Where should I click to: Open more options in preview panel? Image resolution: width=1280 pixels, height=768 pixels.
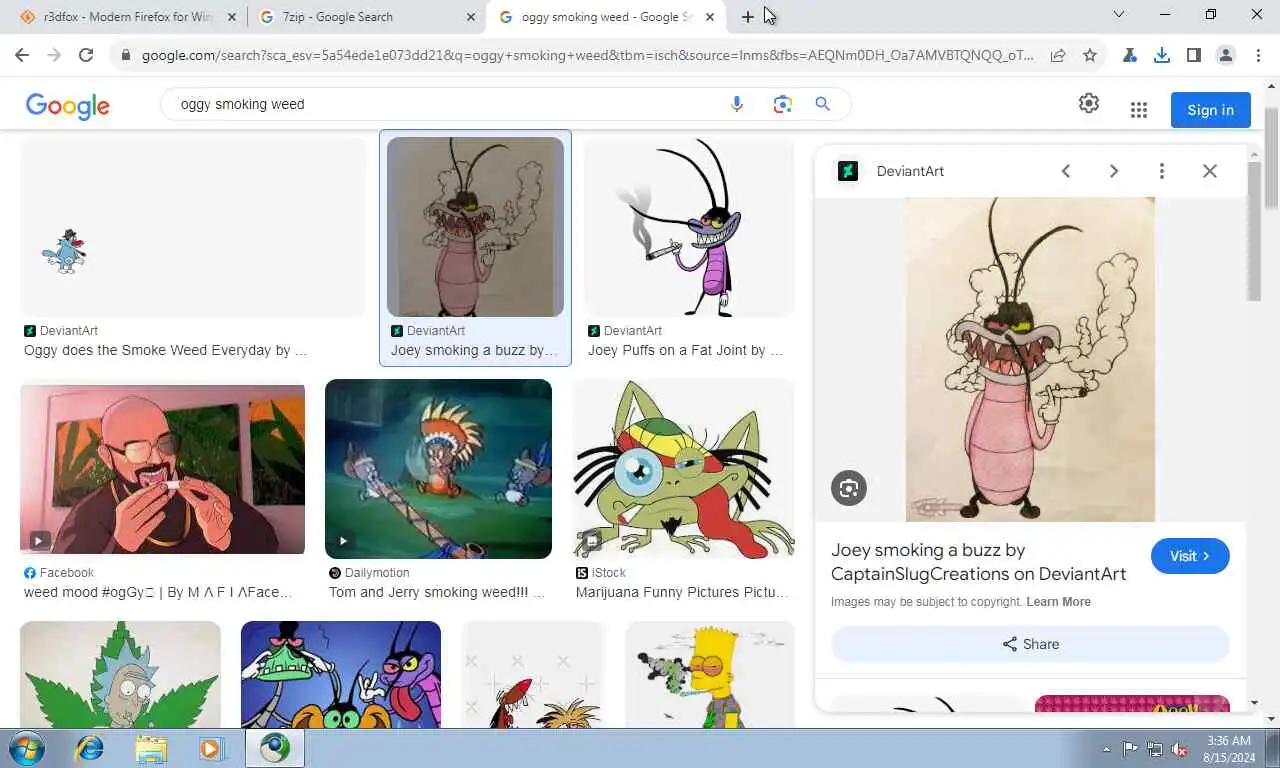click(1162, 171)
